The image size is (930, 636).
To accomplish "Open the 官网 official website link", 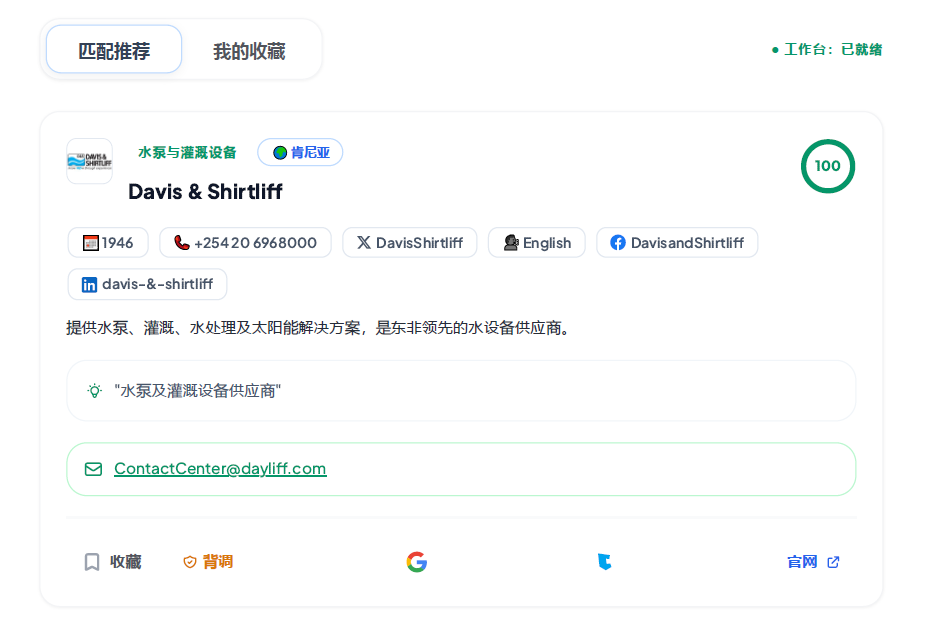I will coord(813,562).
